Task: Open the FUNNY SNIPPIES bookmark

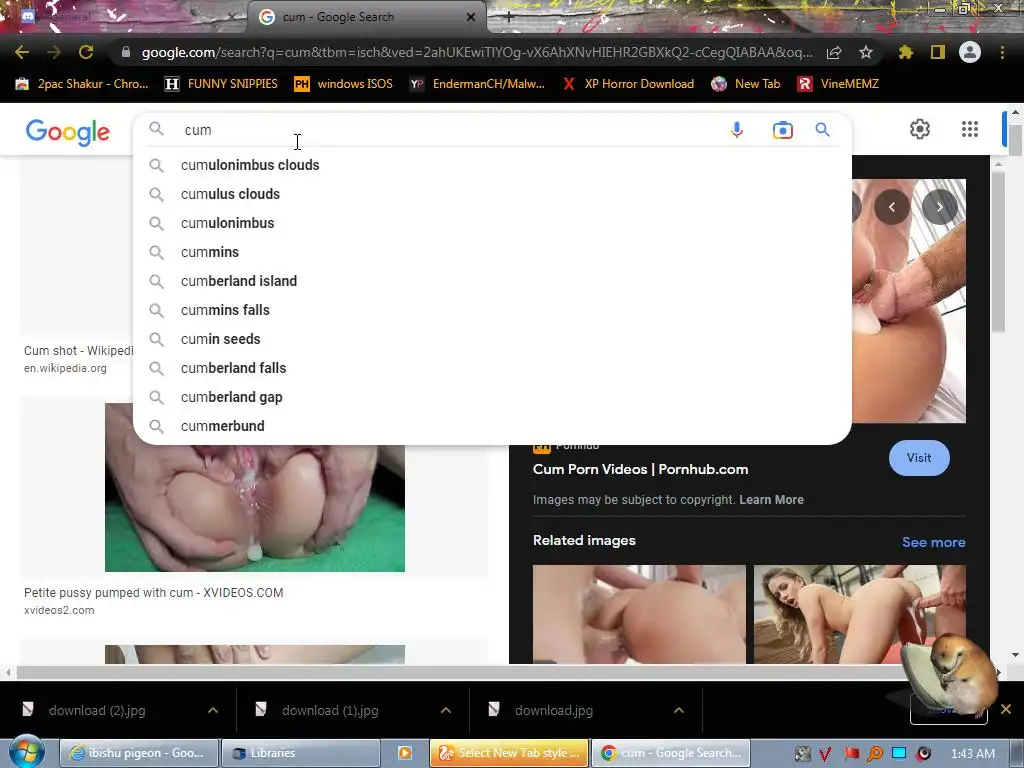Action: (x=221, y=84)
